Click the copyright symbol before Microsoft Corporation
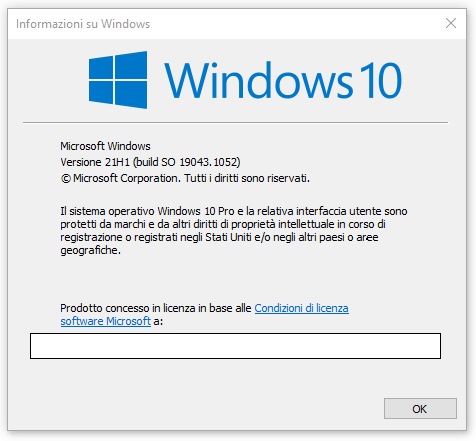This screenshot has width=476, height=441. coord(66,179)
